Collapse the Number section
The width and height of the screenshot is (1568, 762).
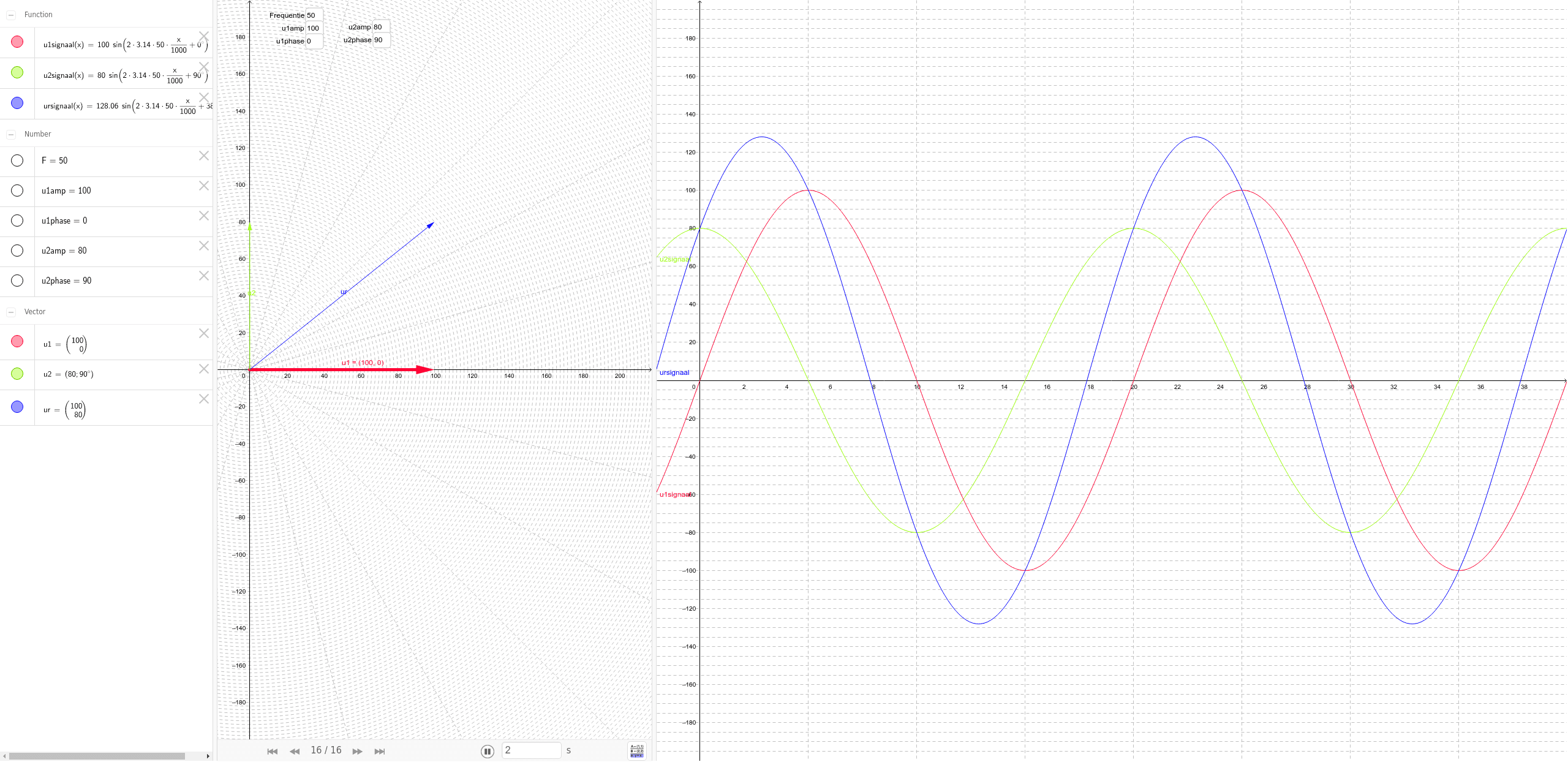pyautogui.click(x=11, y=134)
